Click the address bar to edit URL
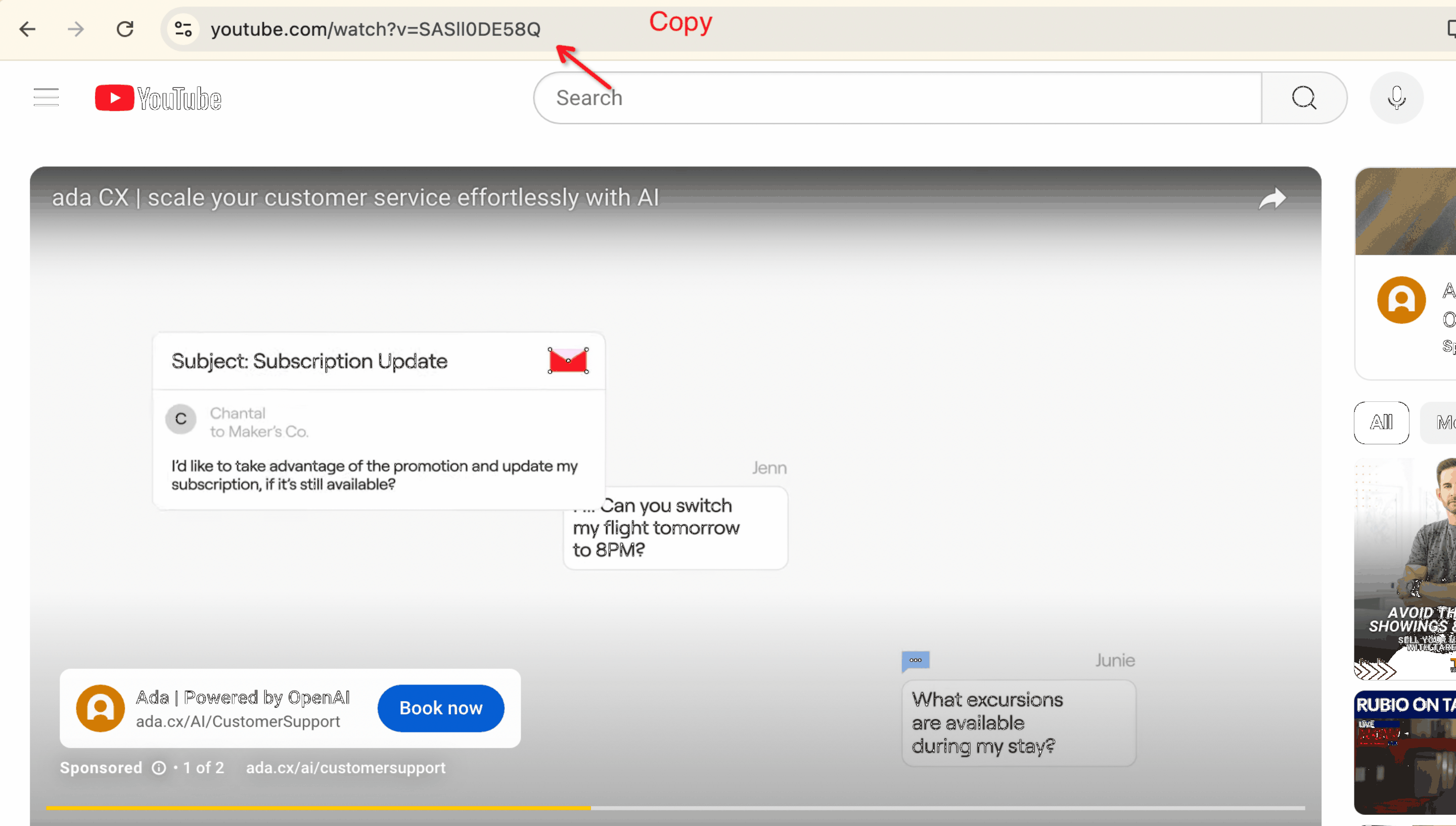Viewport: 1456px width, 826px height. pos(375,28)
